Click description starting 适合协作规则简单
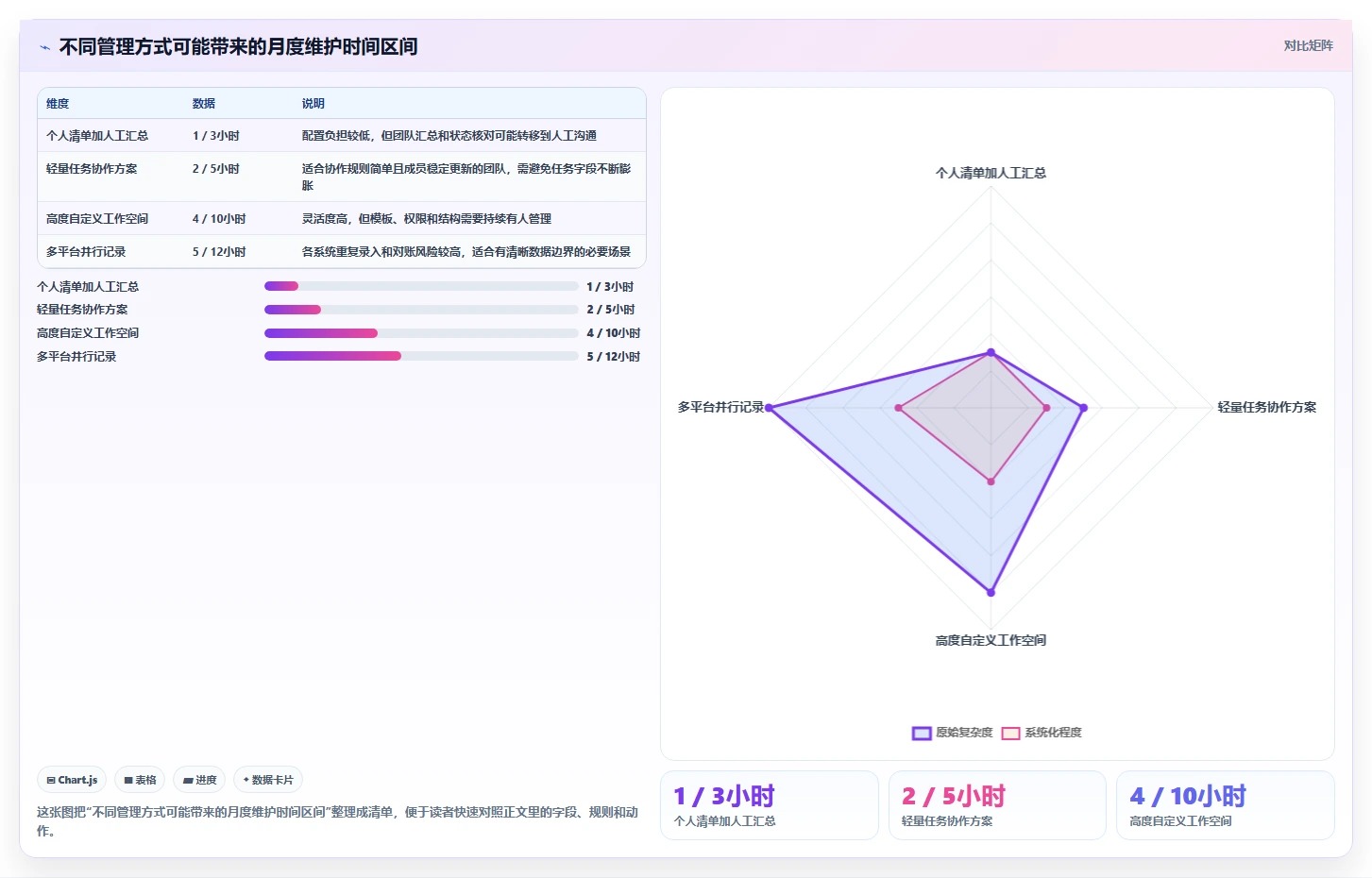 coord(466,177)
